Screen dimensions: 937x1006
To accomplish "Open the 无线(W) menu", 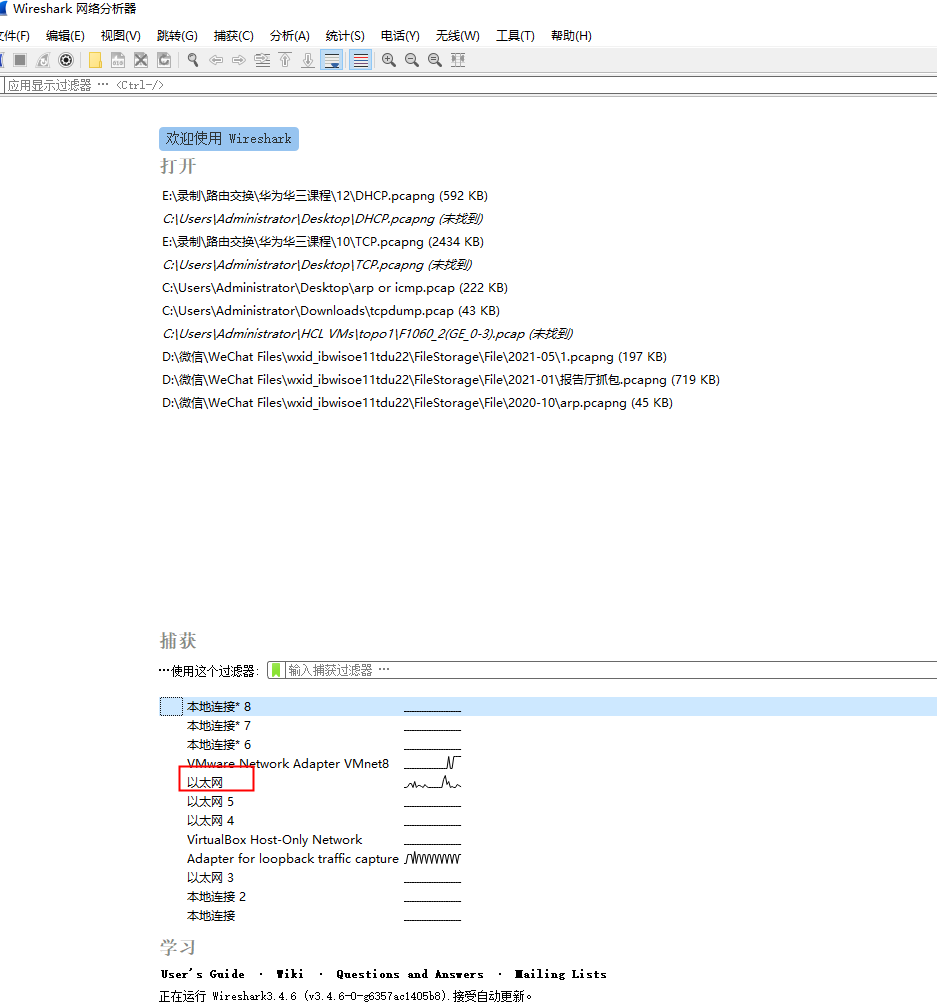I will pyautogui.click(x=458, y=36).
